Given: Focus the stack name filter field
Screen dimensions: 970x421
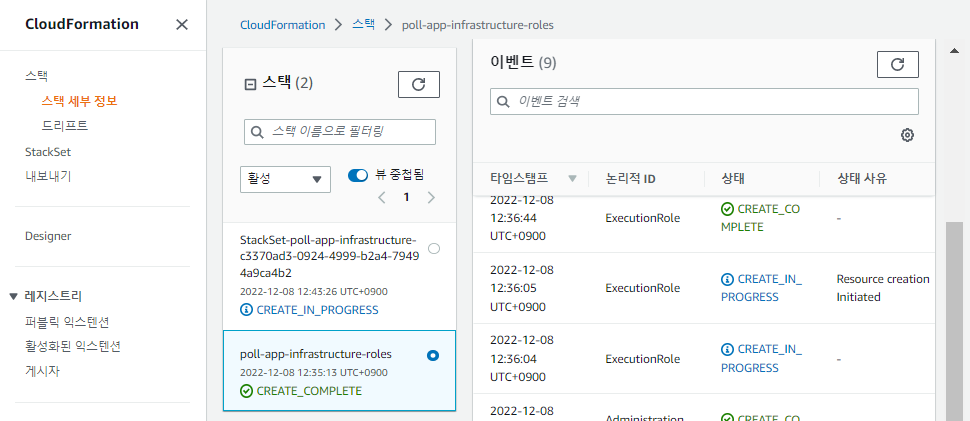Looking at the screenshot, I should (340, 132).
